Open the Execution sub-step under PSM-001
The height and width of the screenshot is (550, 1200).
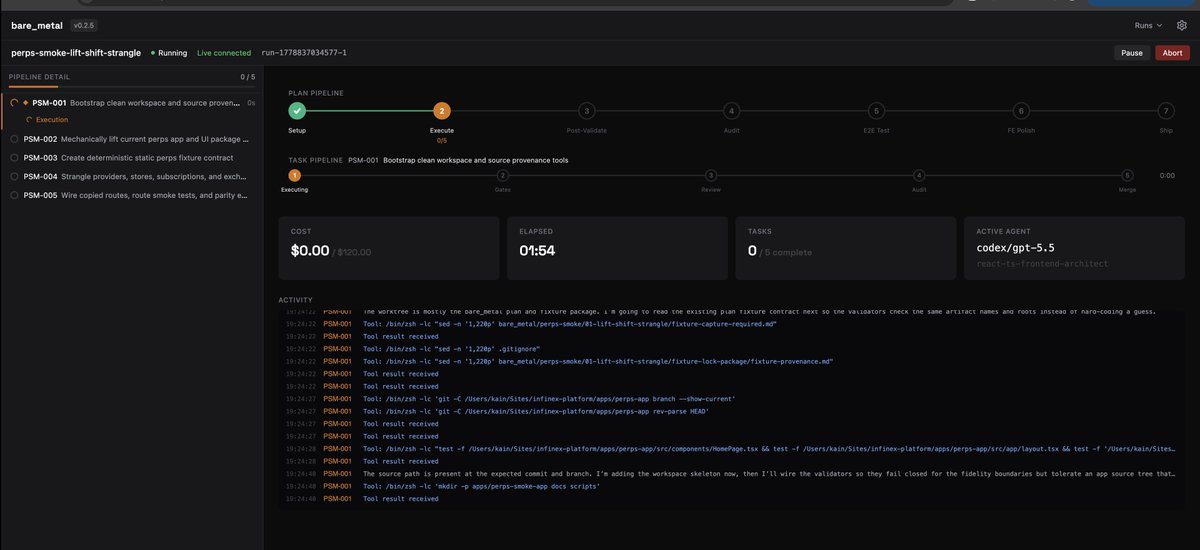[x=47, y=120]
